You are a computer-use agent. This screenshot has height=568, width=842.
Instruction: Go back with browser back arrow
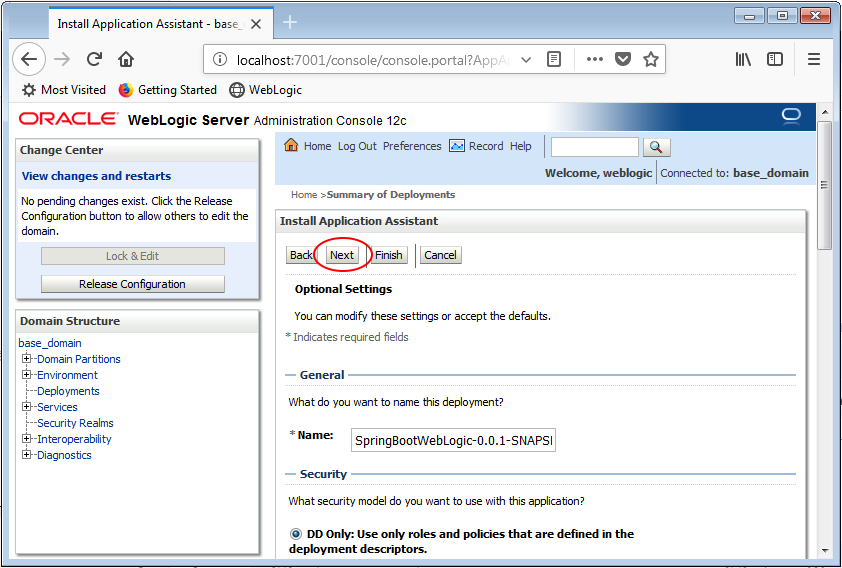tap(29, 59)
